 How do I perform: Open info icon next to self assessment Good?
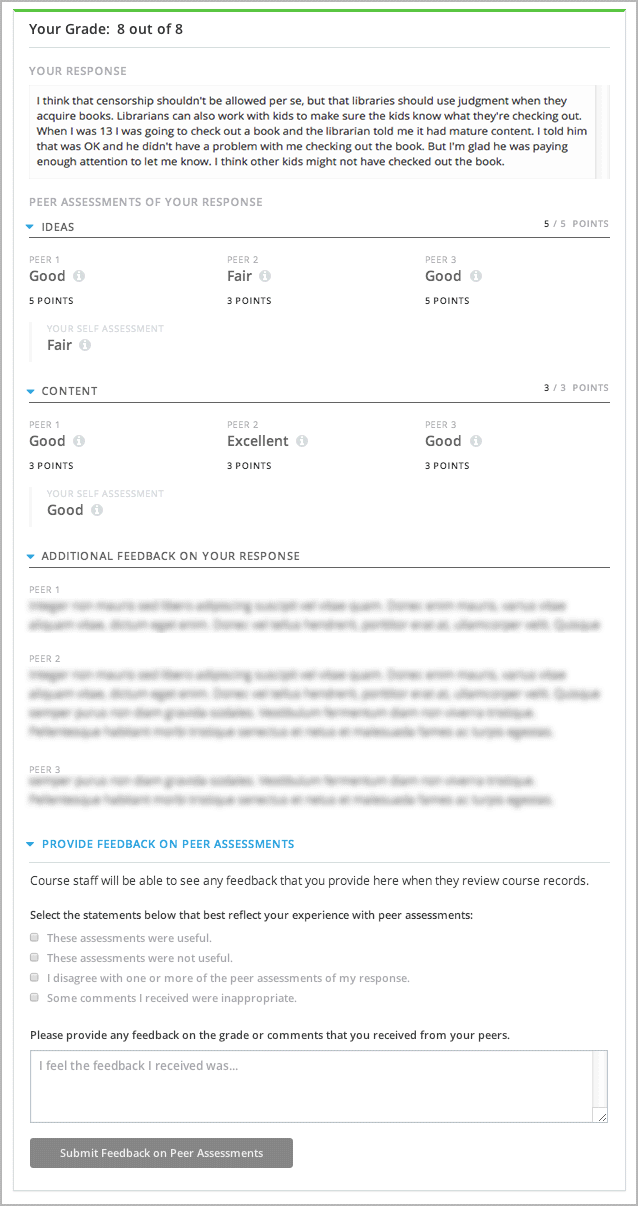(97, 511)
